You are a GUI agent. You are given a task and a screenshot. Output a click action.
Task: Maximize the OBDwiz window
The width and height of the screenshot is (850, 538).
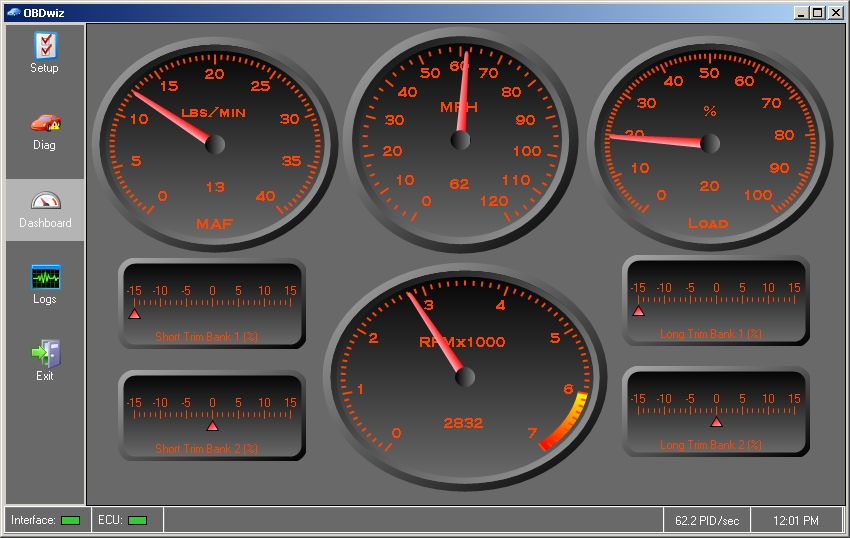click(818, 12)
